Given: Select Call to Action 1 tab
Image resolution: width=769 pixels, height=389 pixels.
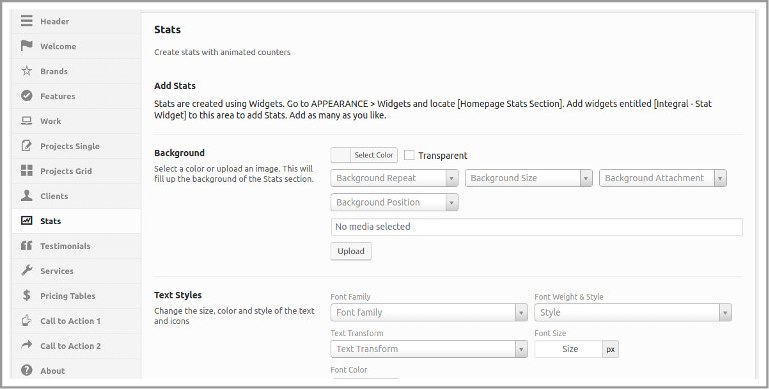Looking at the screenshot, I should coord(76,321).
